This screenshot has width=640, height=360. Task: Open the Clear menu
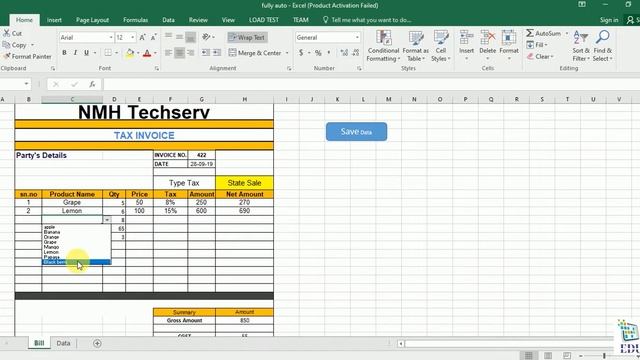coord(539,56)
